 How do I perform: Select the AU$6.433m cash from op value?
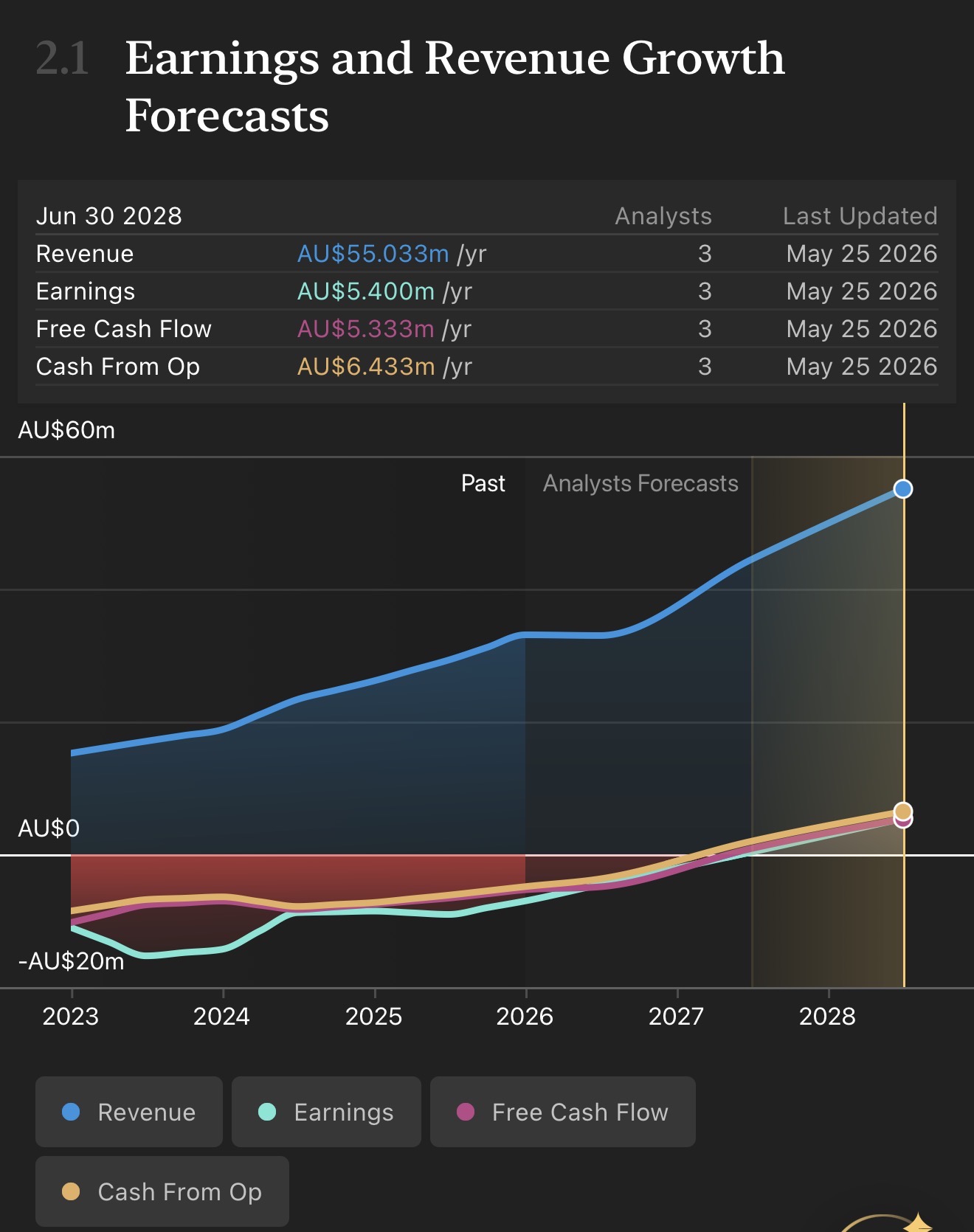point(366,367)
